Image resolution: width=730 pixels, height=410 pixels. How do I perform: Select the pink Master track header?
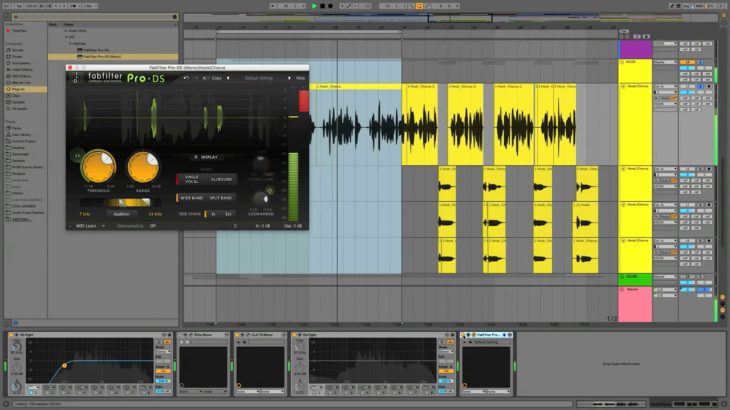[635, 304]
